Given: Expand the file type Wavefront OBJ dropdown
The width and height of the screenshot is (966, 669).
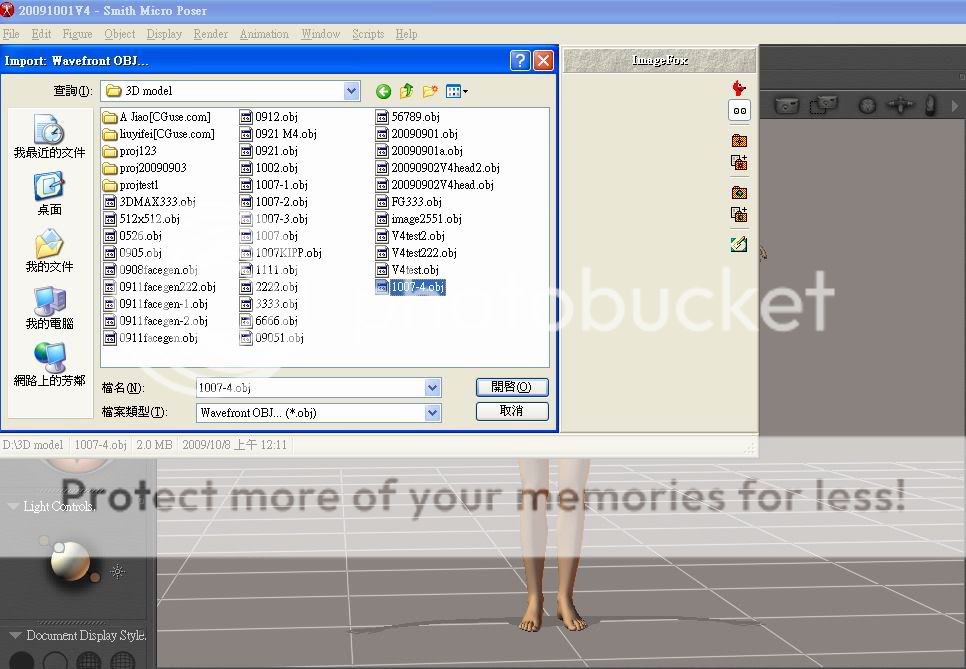Looking at the screenshot, I should pyautogui.click(x=432, y=412).
